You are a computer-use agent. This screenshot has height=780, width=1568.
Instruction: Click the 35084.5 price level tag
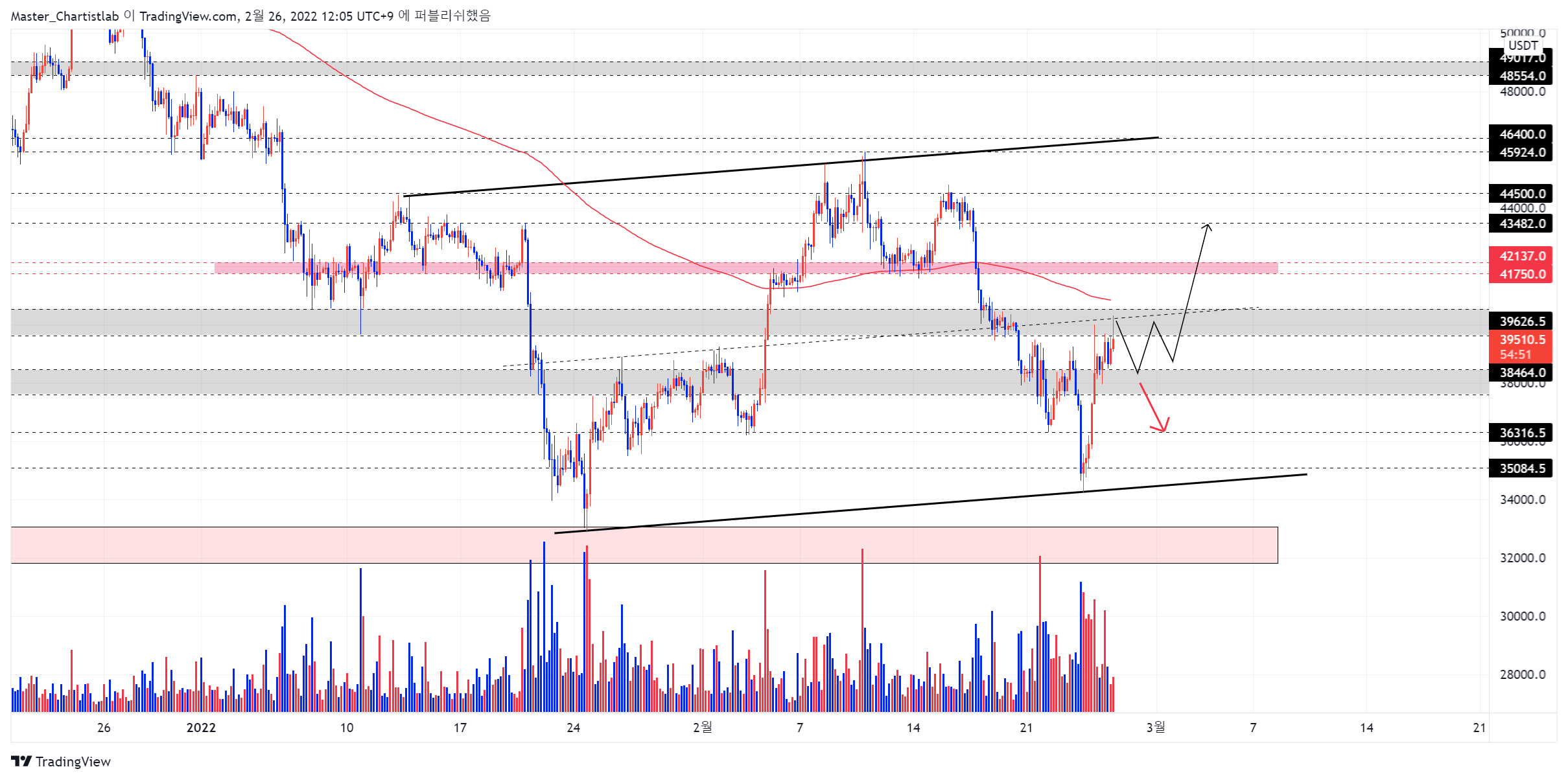(x=1521, y=468)
